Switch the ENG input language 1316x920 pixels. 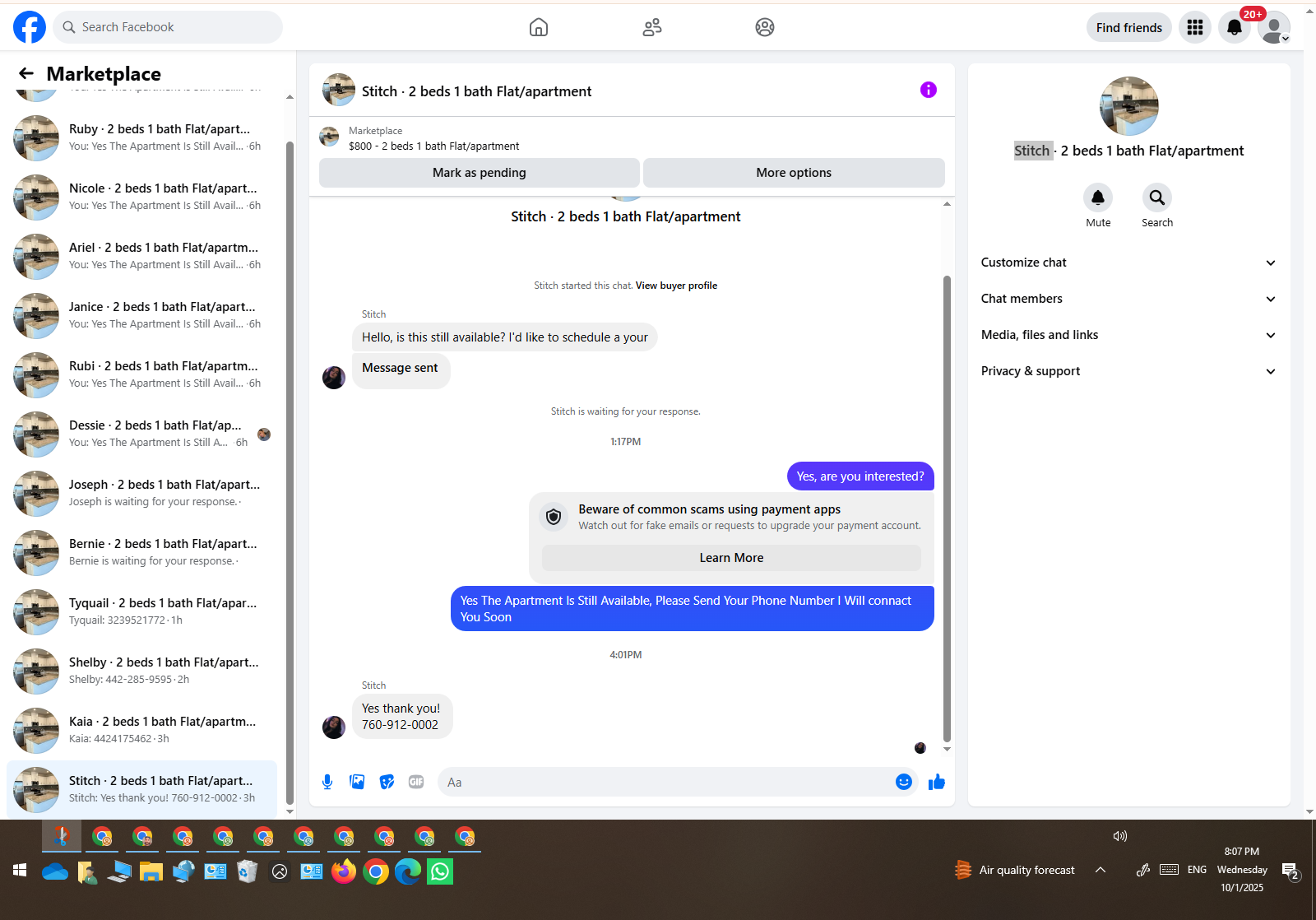pyautogui.click(x=1197, y=870)
